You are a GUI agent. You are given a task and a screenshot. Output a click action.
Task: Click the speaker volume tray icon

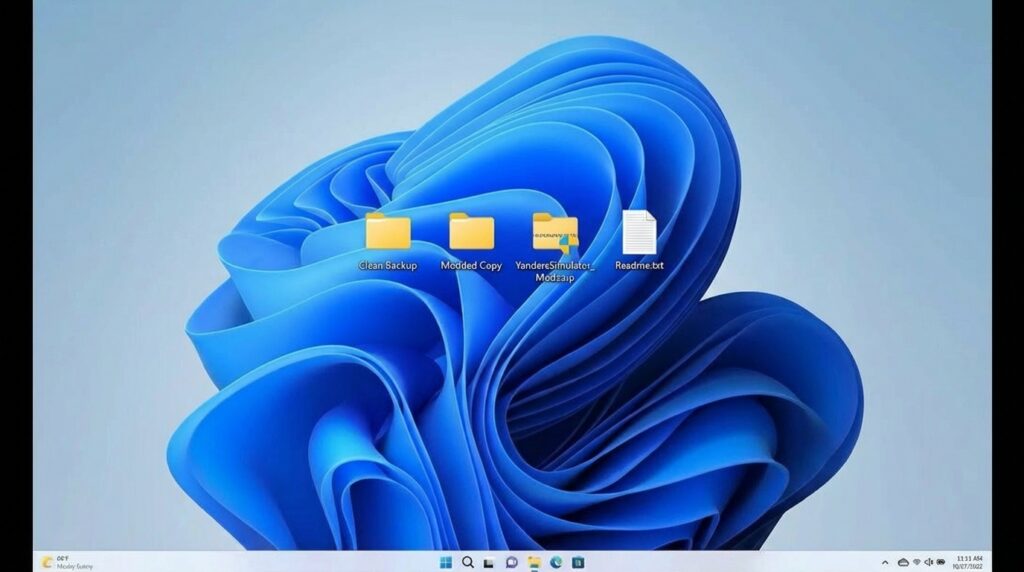click(x=928, y=562)
